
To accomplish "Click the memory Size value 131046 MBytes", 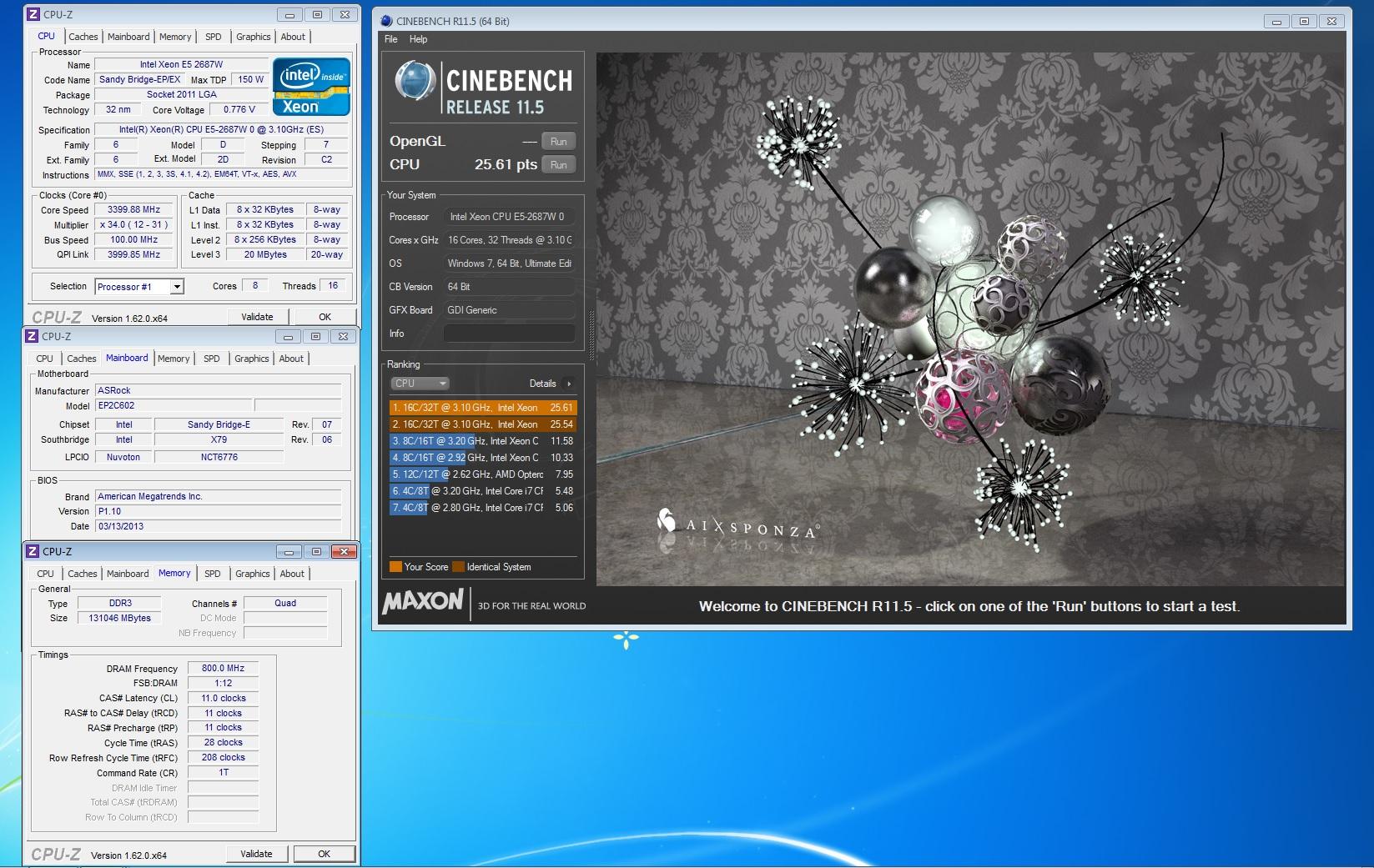I will coord(119,619).
